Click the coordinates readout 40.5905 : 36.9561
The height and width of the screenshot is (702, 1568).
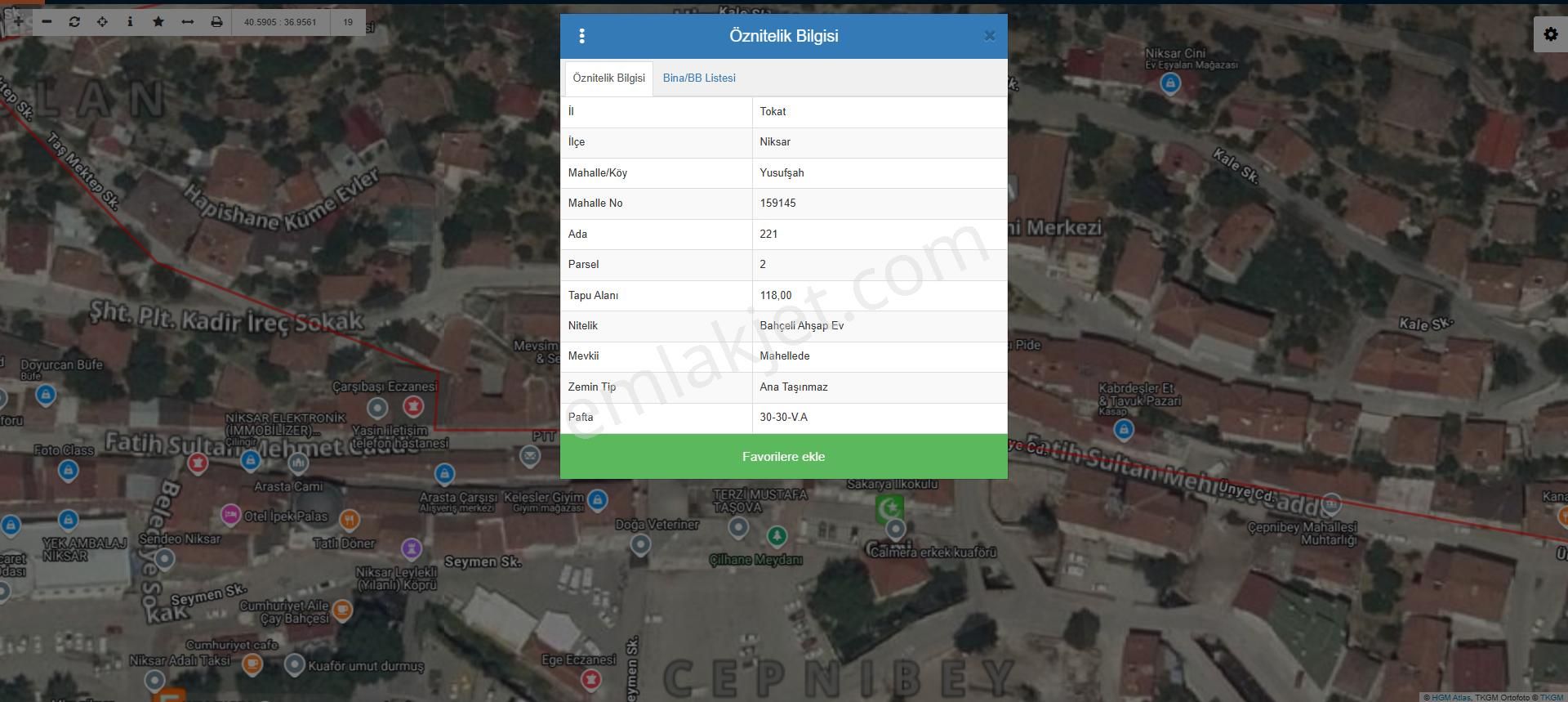(280, 22)
